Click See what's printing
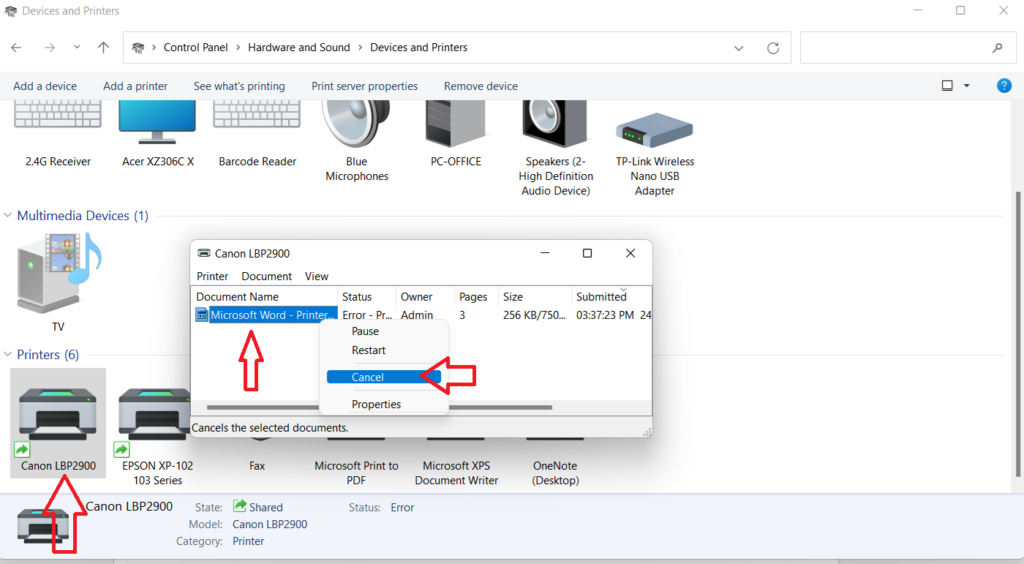Viewport: 1024px width, 564px height. [239, 86]
